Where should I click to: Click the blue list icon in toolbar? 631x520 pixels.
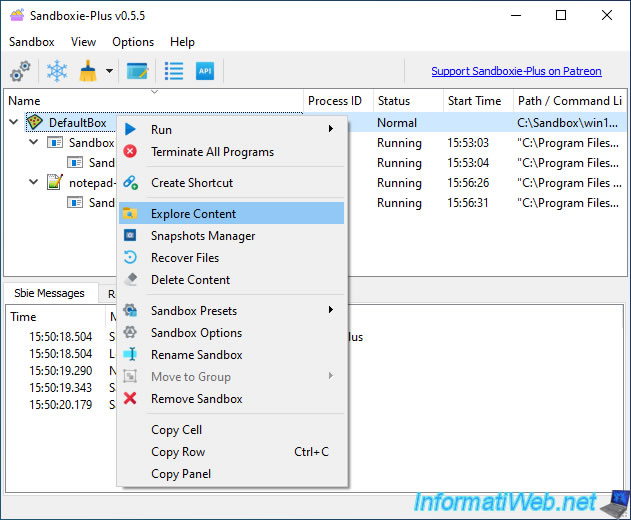tap(174, 71)
